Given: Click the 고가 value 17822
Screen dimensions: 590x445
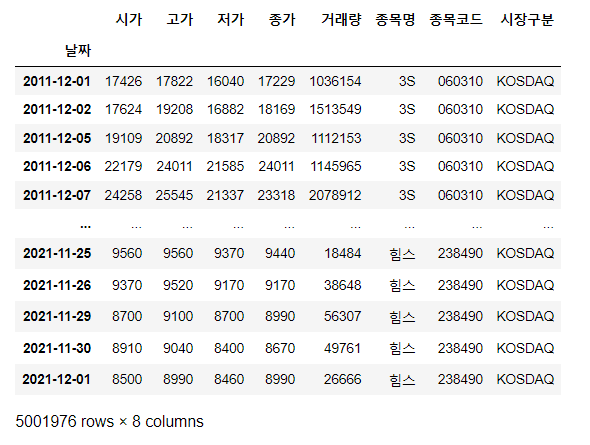Looking at the screenshot, I should click(174, 81).
